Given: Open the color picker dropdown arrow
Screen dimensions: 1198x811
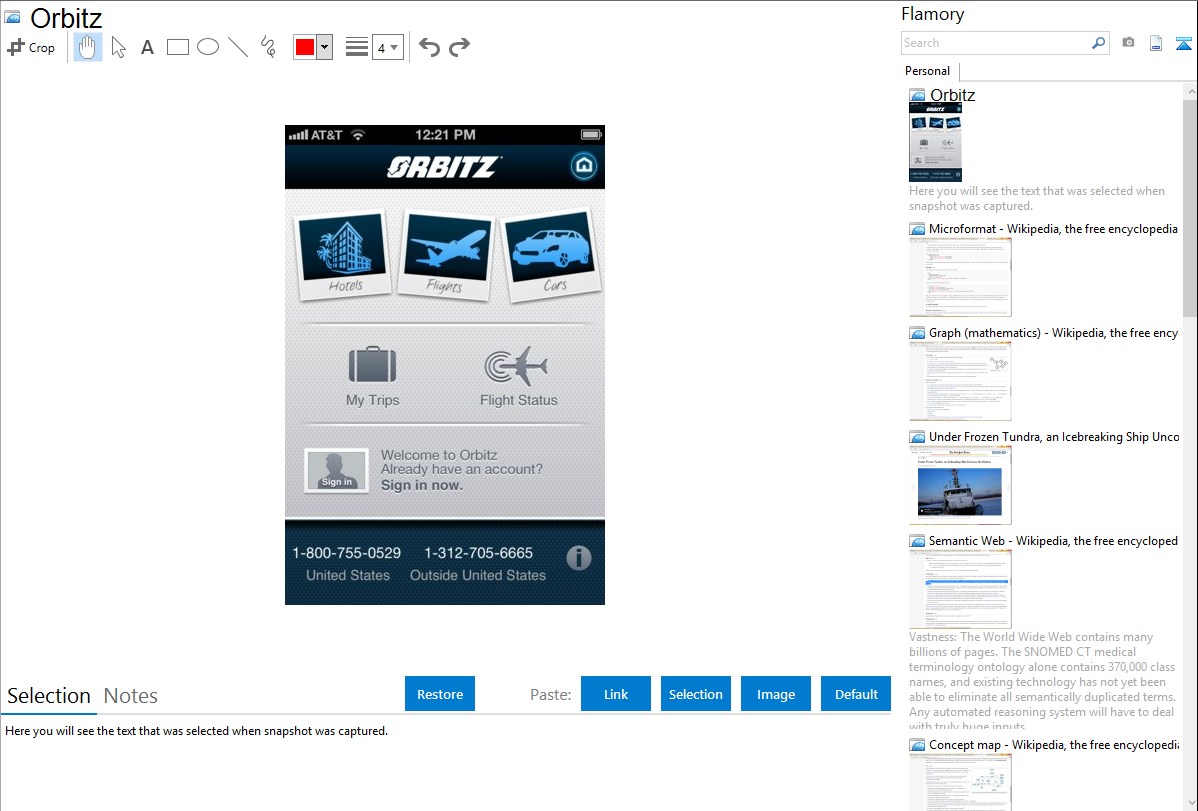Looking at the screenshot, I should tap(325, 47).
